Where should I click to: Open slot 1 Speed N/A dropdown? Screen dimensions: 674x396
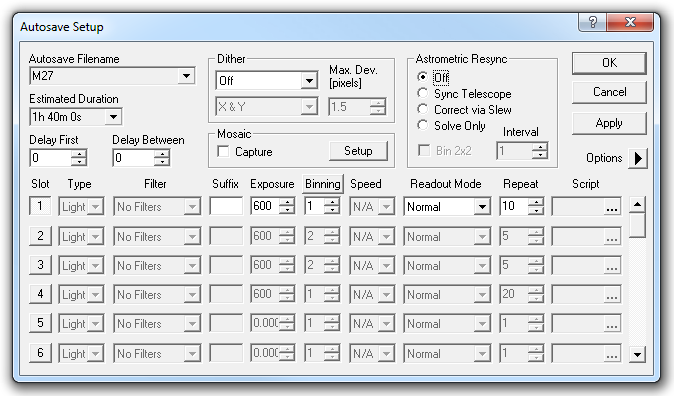(x=386, y=207)
